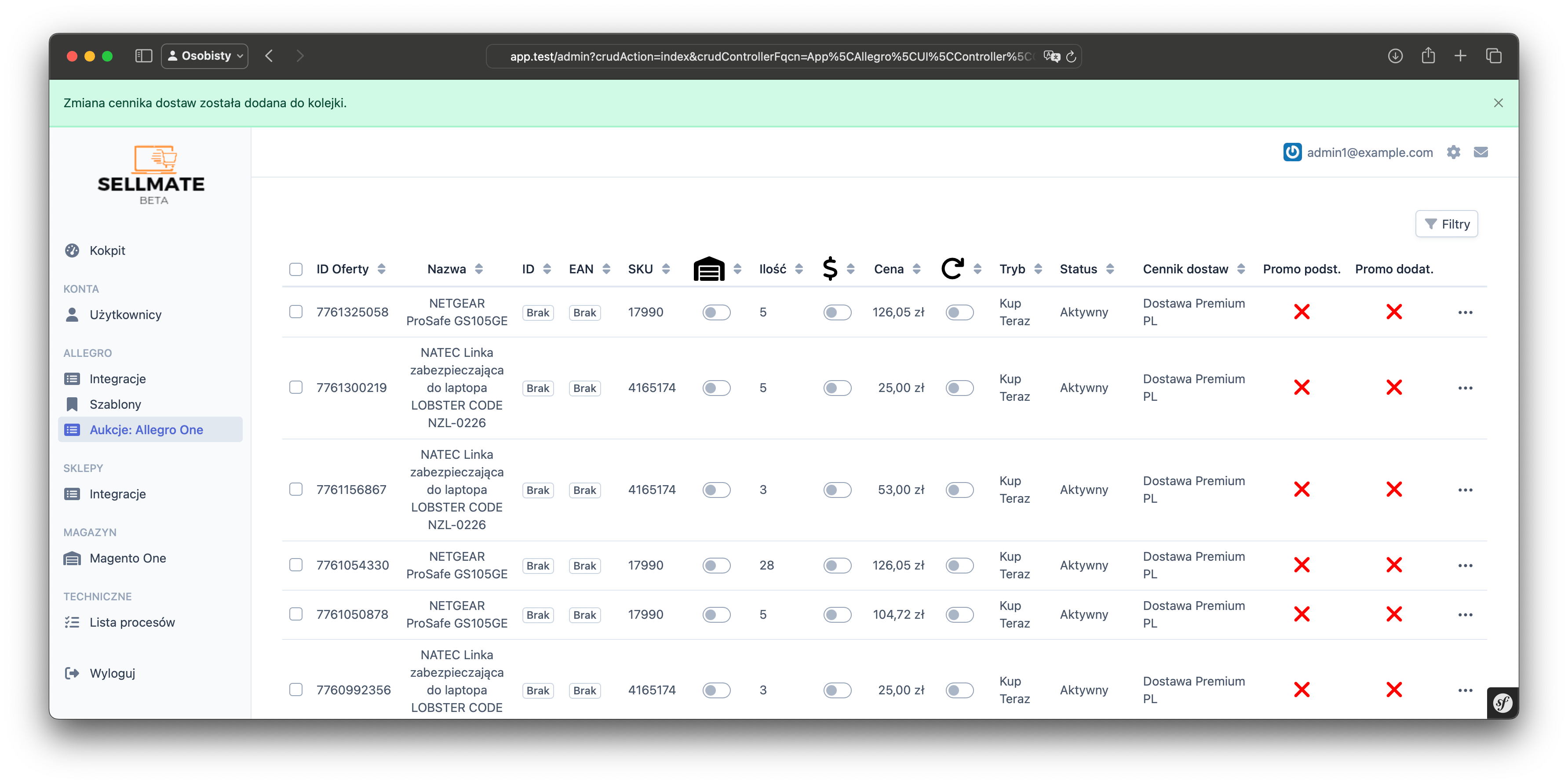Sort table by Status arrows

1110,269
